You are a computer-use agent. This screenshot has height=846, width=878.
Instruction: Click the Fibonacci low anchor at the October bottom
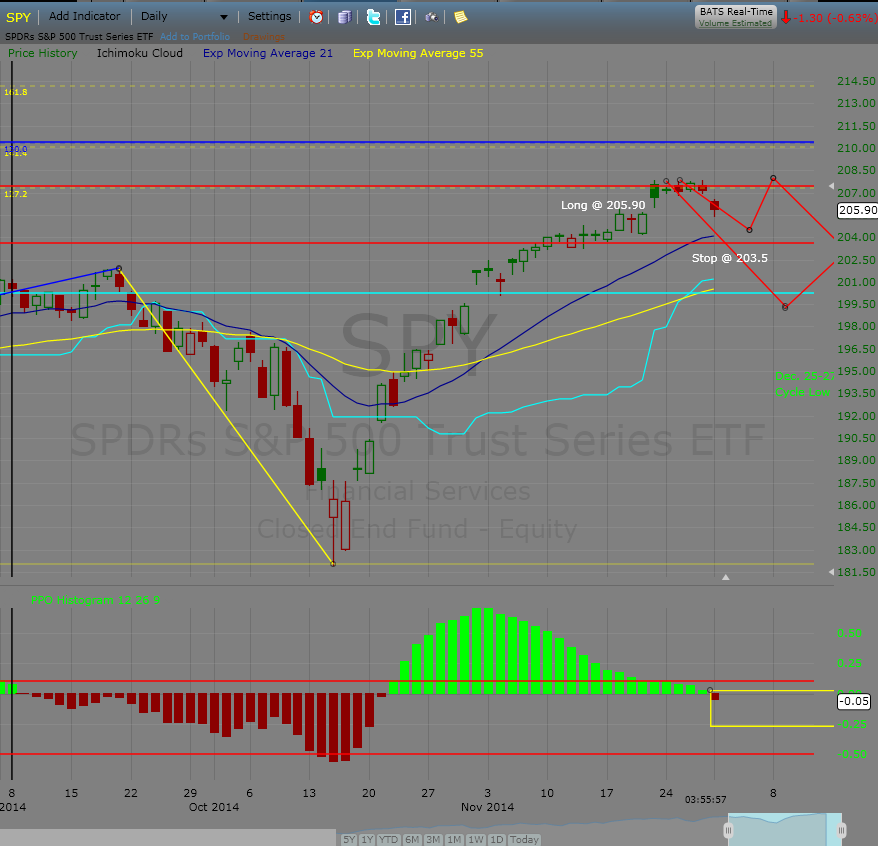(x=333, y=564)
